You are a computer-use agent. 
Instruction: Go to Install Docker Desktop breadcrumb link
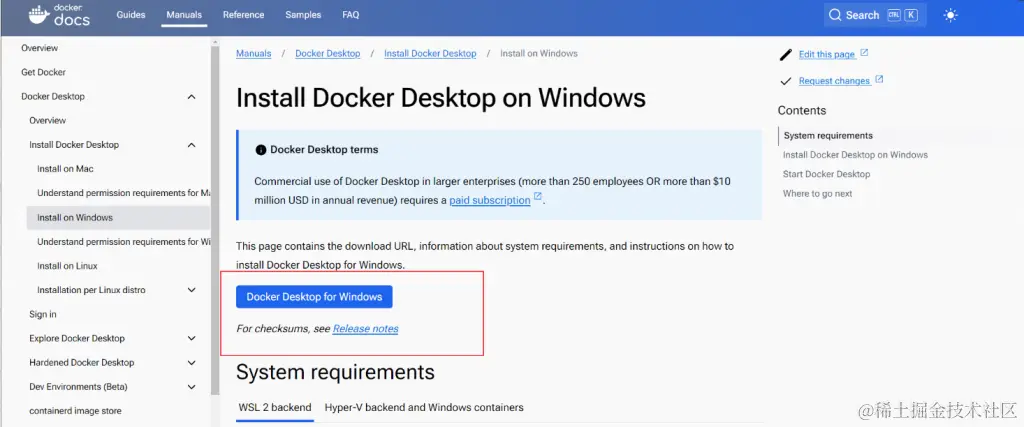click(x=430, y=54)
